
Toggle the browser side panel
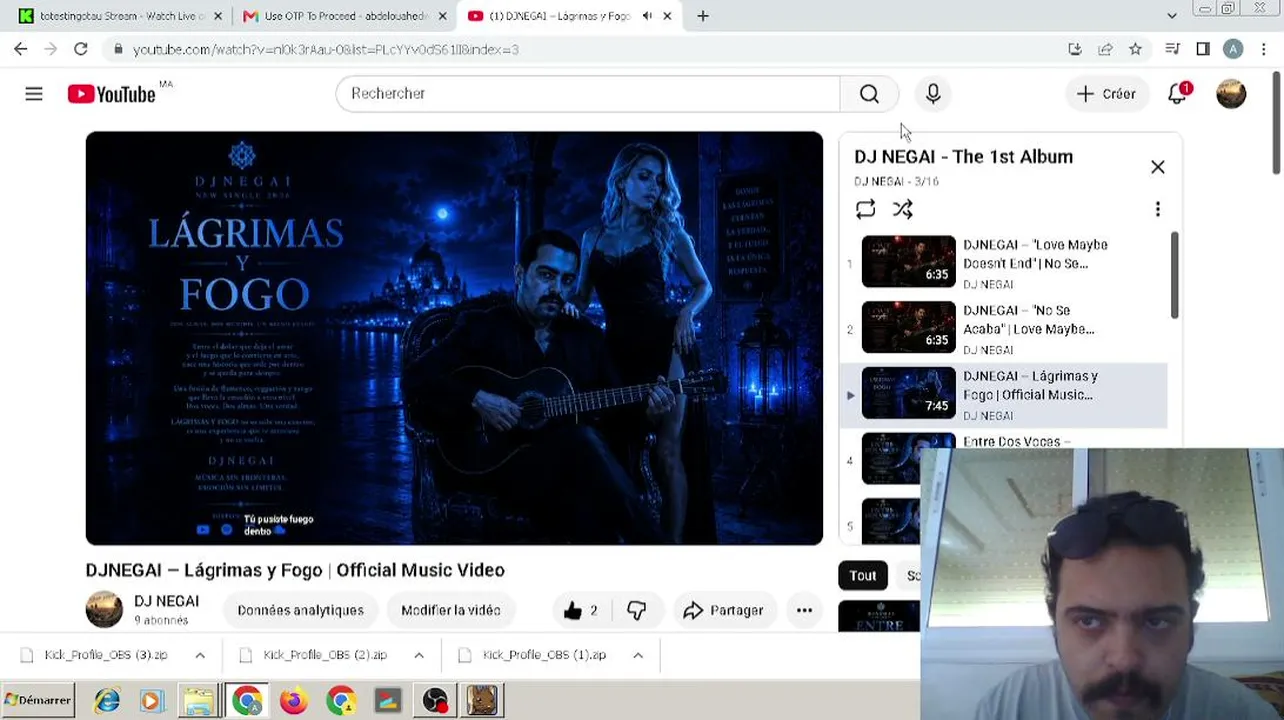[x=1203, y=49]
